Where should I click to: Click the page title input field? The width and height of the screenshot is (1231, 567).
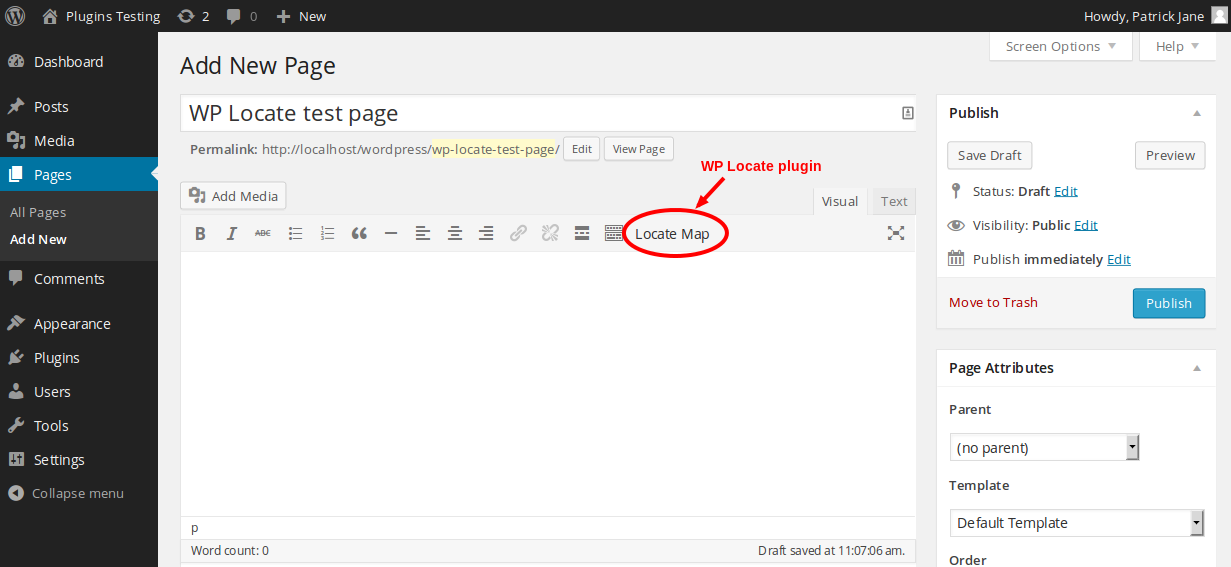tap(548, 113)
